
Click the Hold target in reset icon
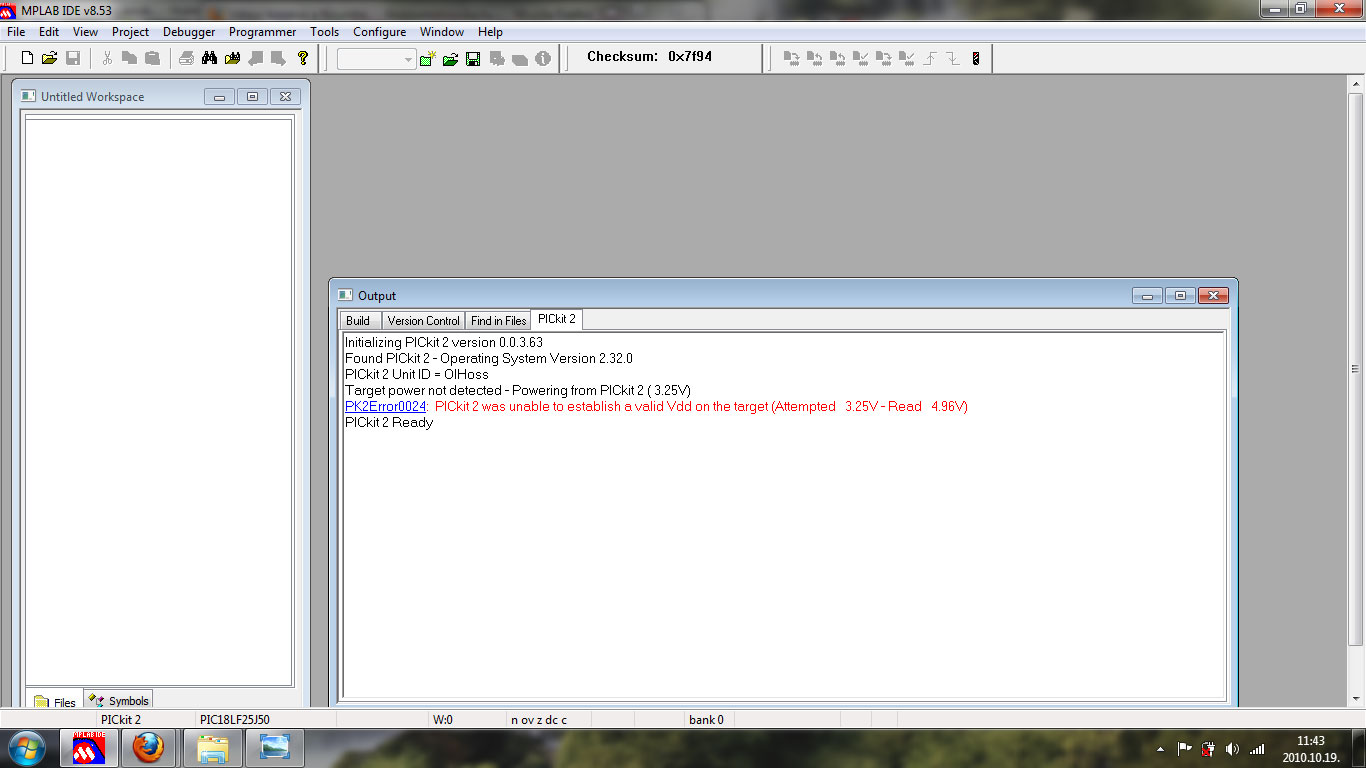(953, 58)
